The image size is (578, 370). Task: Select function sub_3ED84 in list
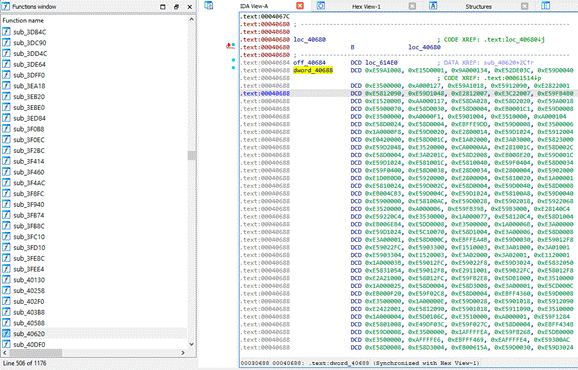(29, 118)
